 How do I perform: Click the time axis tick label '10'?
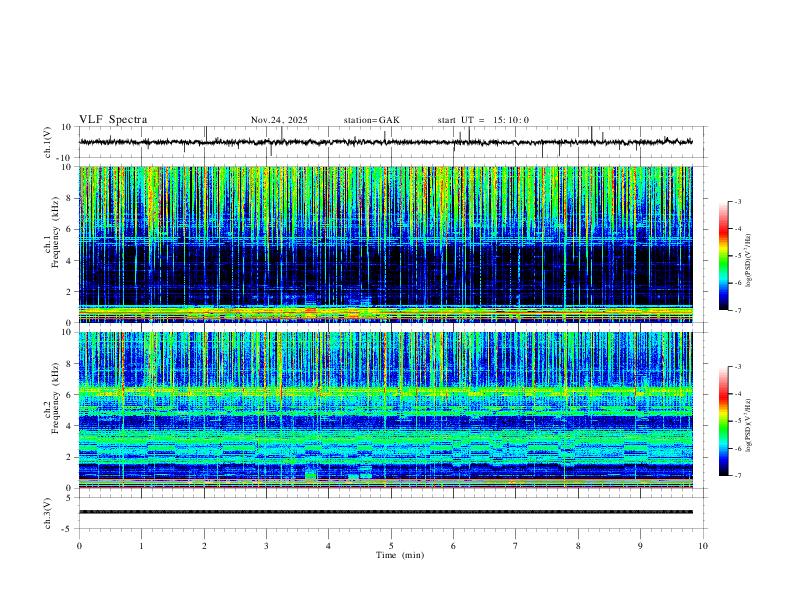pyautogui.click(x=703, y=546)
